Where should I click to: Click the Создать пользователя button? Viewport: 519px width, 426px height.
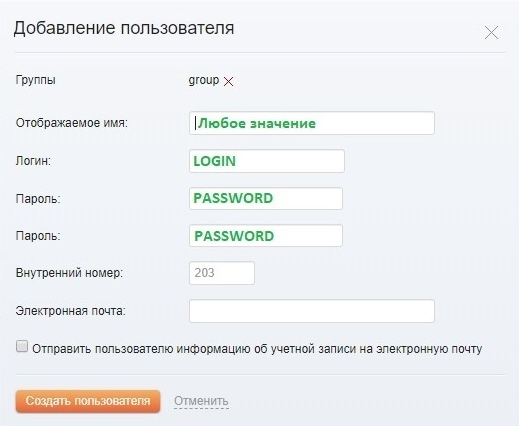point(88,401)
